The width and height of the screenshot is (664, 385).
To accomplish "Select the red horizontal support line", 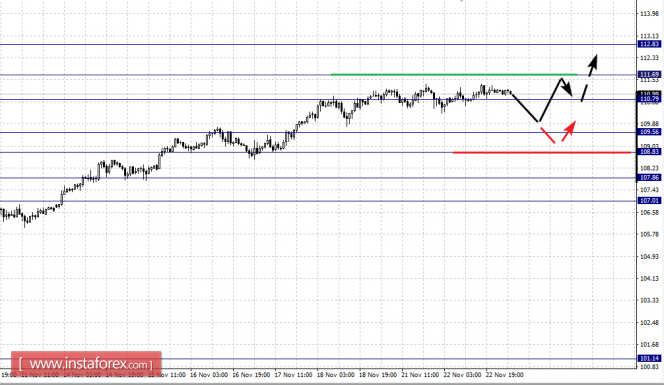I will 542,152.
